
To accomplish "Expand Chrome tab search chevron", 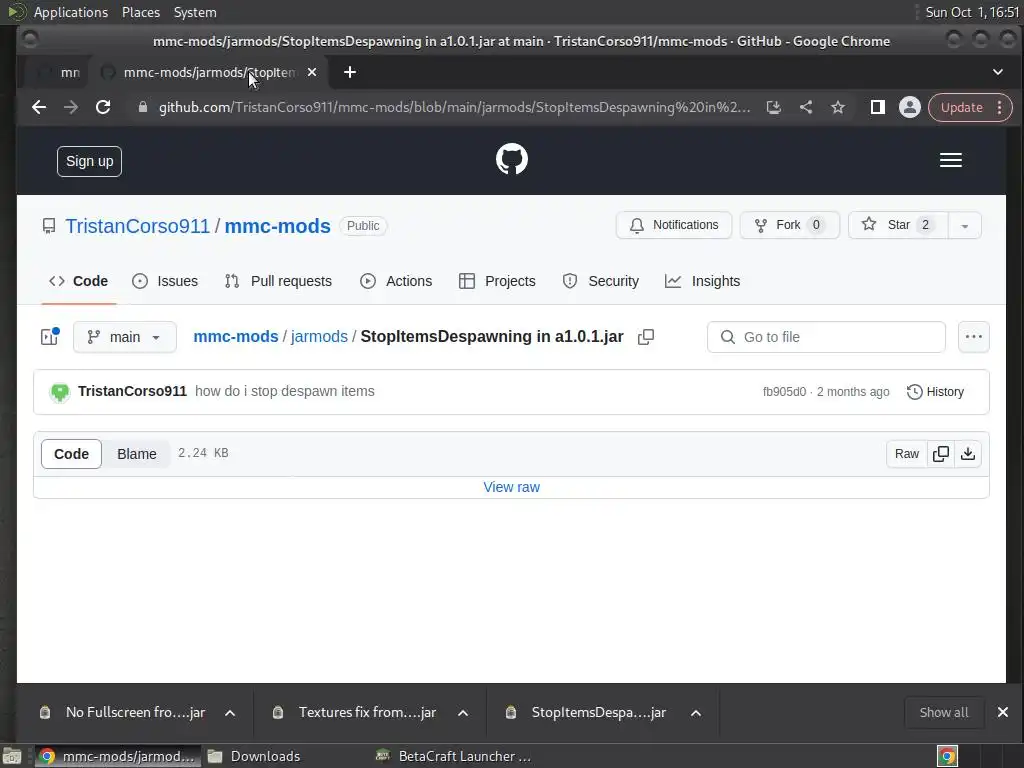I will pyautogui.click(x=998, y=72).
